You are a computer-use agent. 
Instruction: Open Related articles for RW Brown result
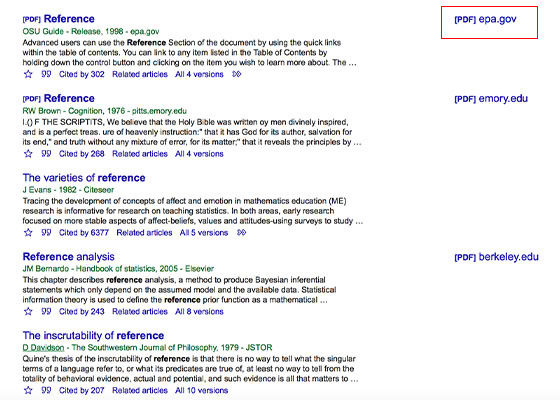pos(140,154)
